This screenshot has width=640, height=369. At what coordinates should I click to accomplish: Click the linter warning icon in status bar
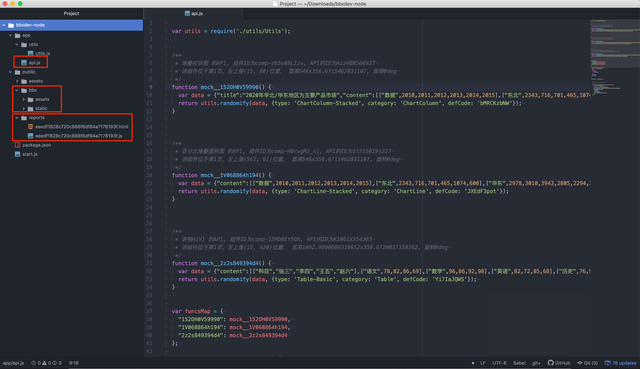click(44, 363)
